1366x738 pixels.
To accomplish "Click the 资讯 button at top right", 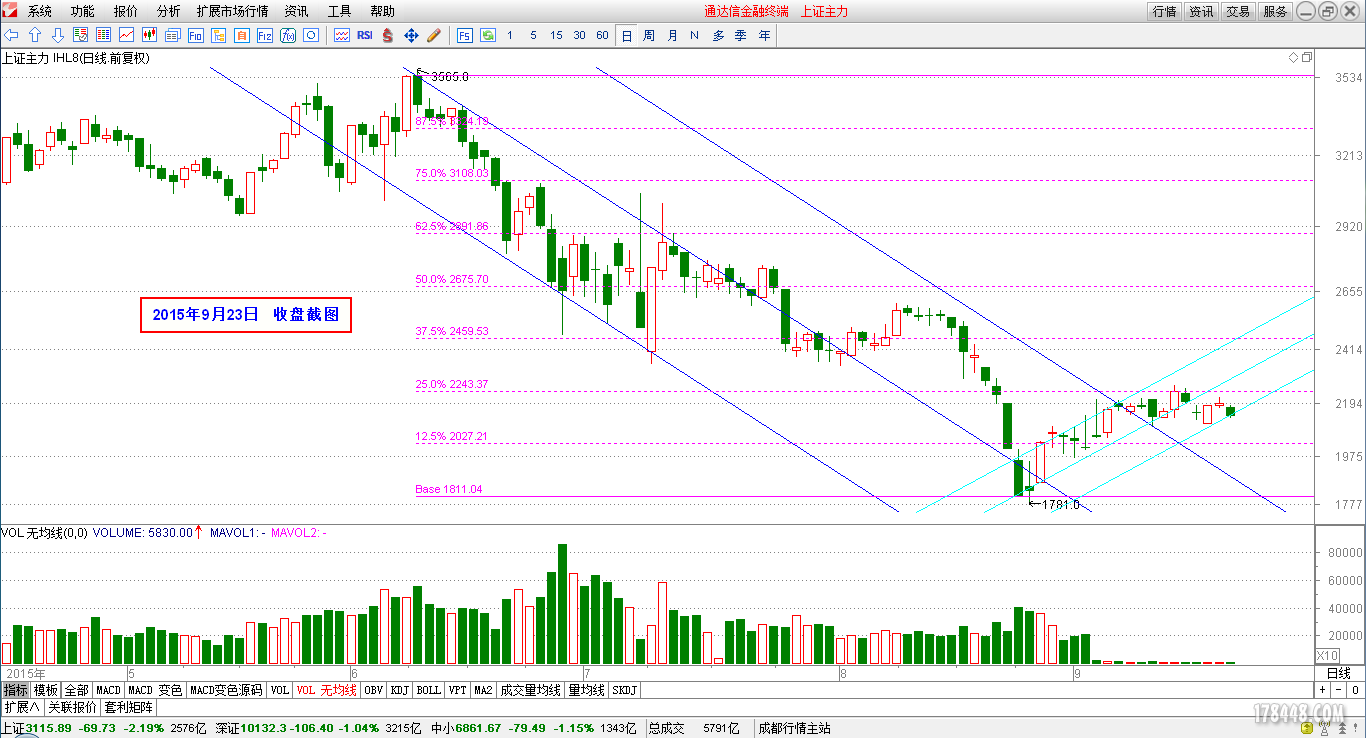I will [x=1201, y=11].
